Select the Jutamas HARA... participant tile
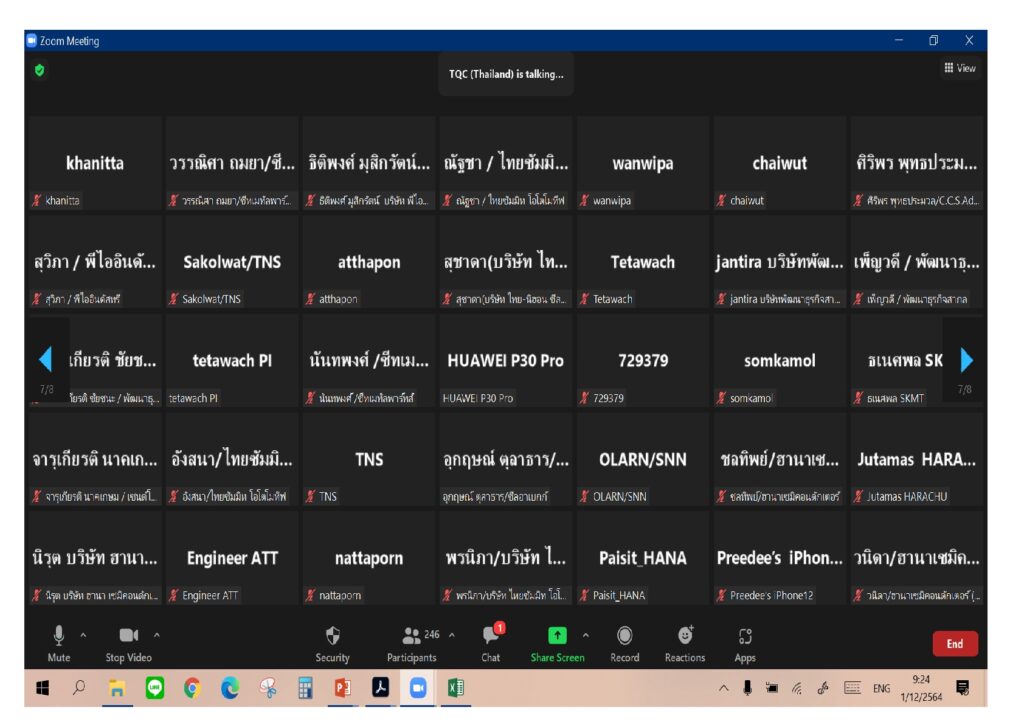 [x=916, y=459]
